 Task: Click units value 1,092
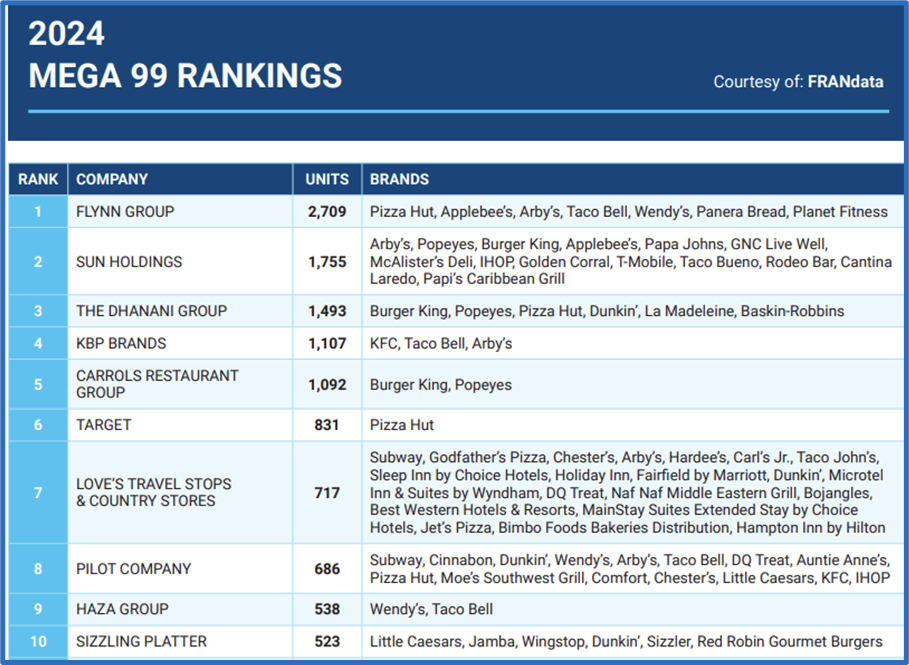[x=327, y=385]
